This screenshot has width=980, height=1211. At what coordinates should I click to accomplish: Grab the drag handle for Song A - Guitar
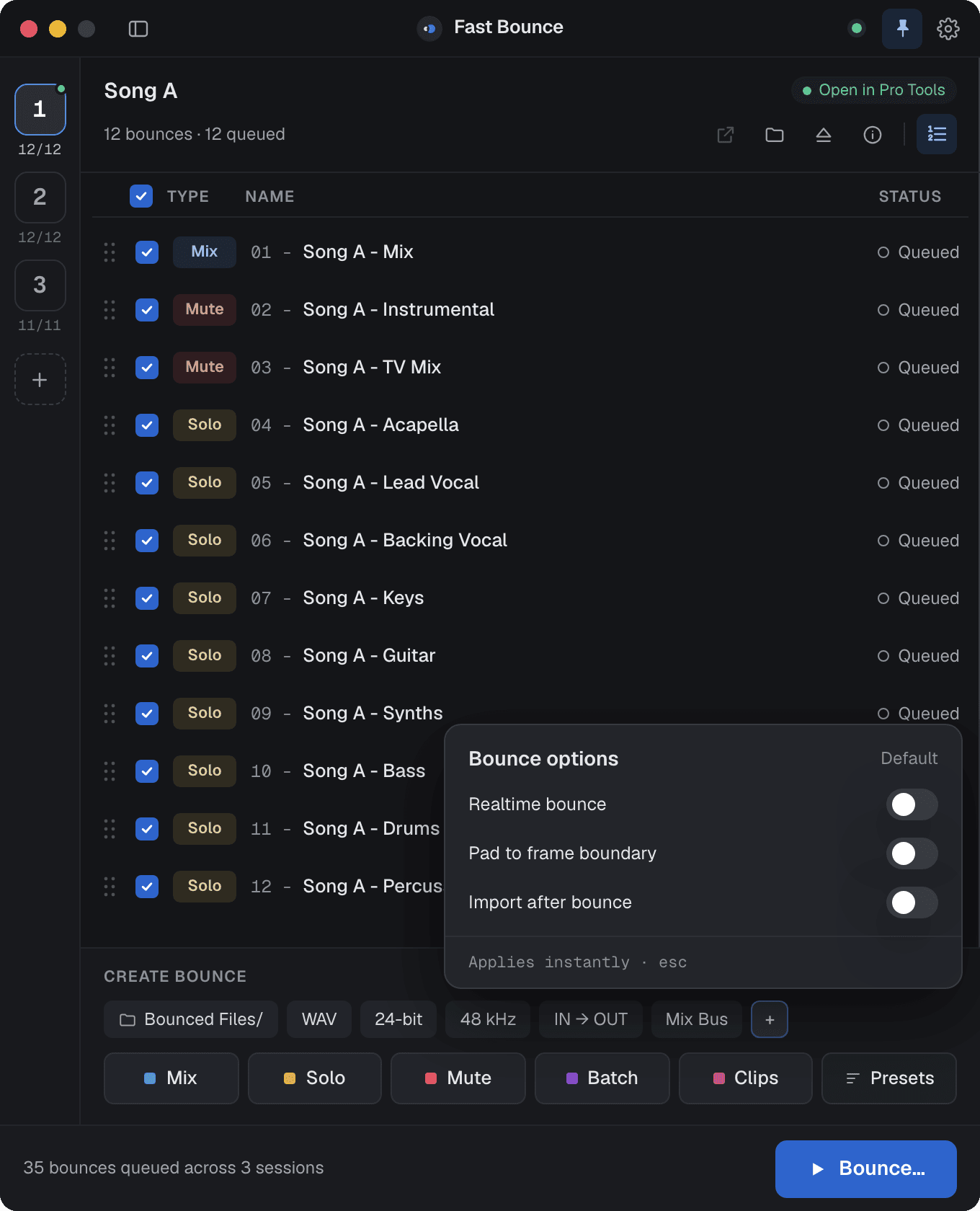(110, 656)
